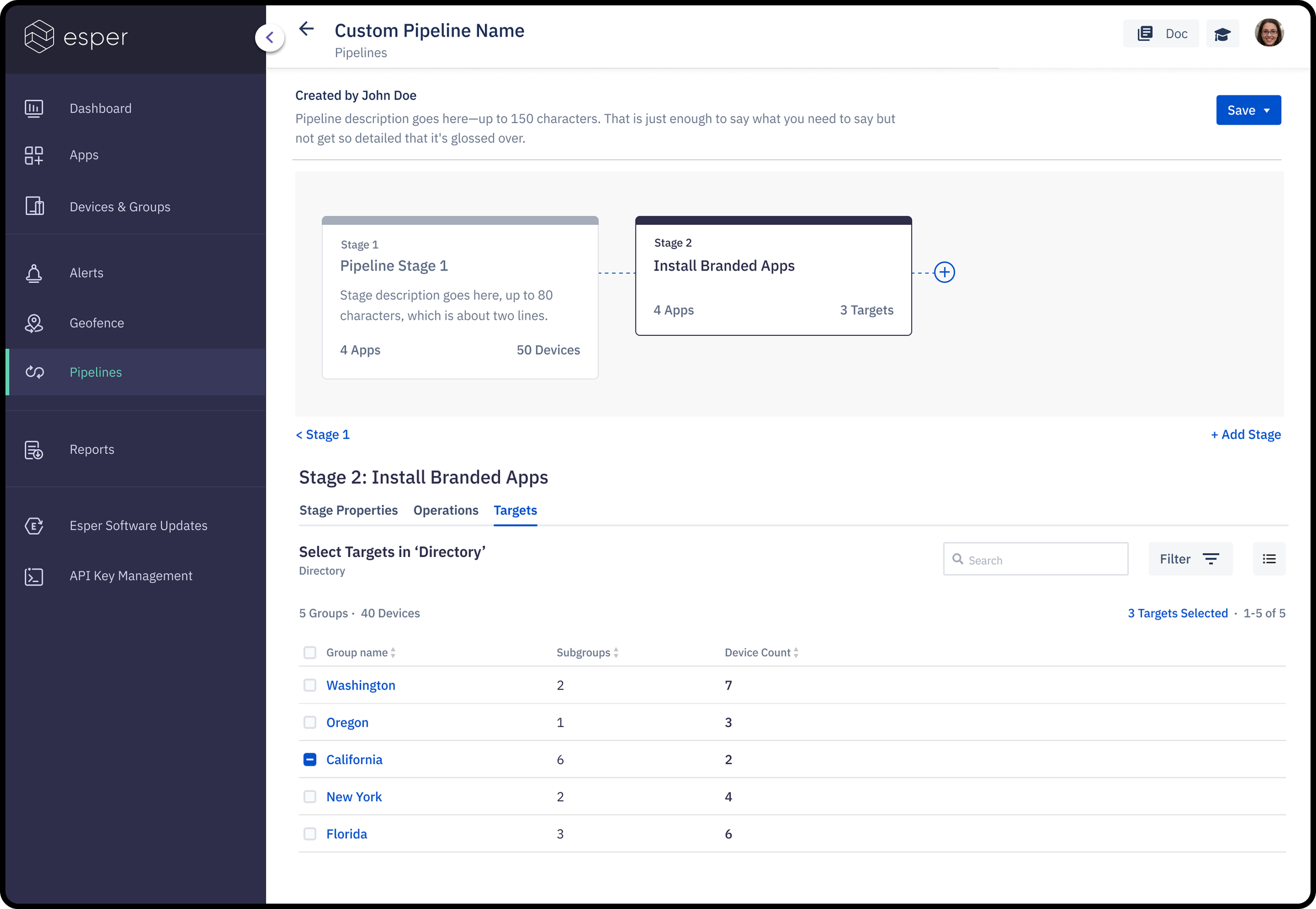
Task: Click the plus circle after Stage 2
Action: (944, 272)
